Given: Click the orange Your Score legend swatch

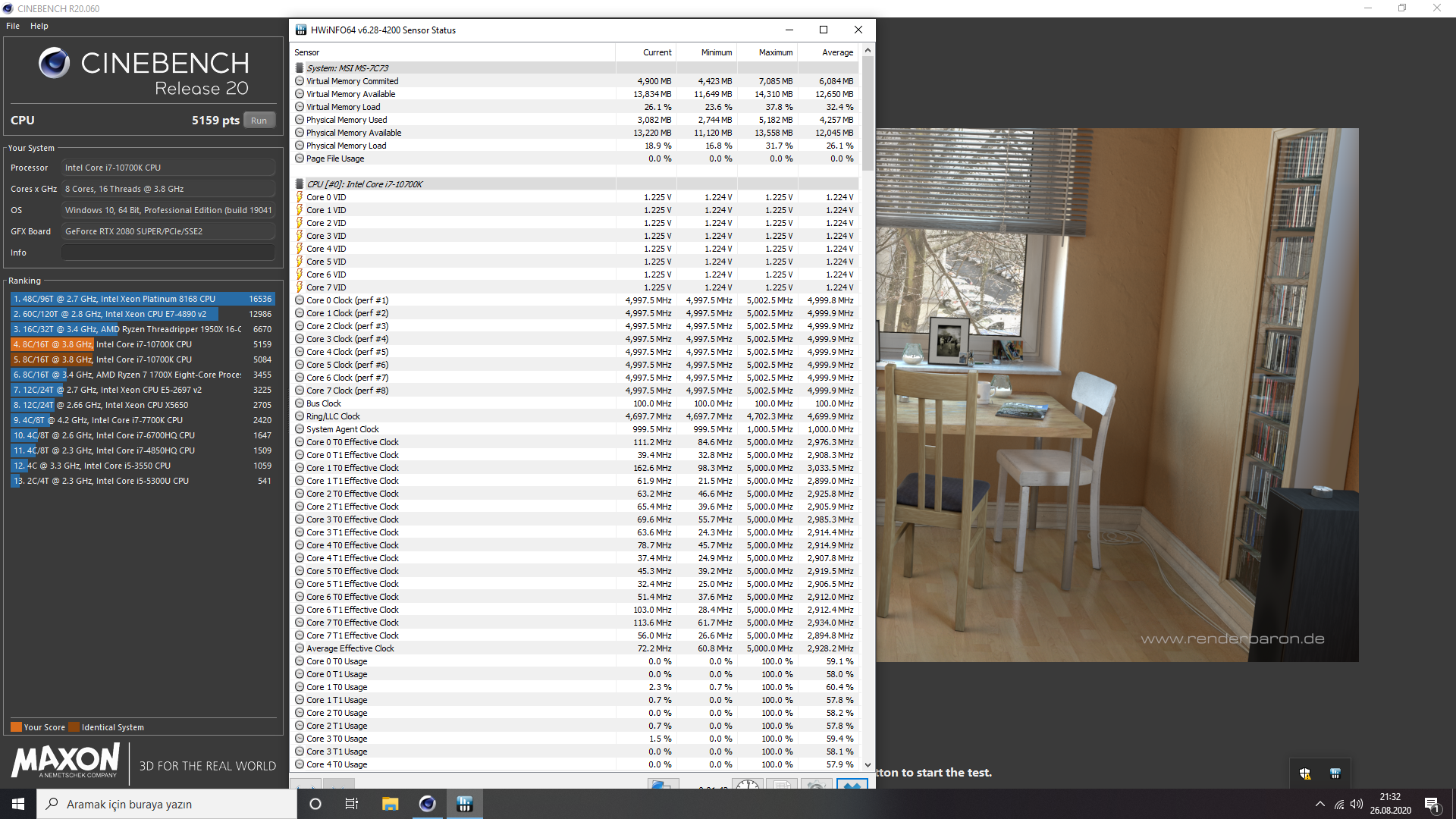Looking at the screenshot, I should 16,727.
